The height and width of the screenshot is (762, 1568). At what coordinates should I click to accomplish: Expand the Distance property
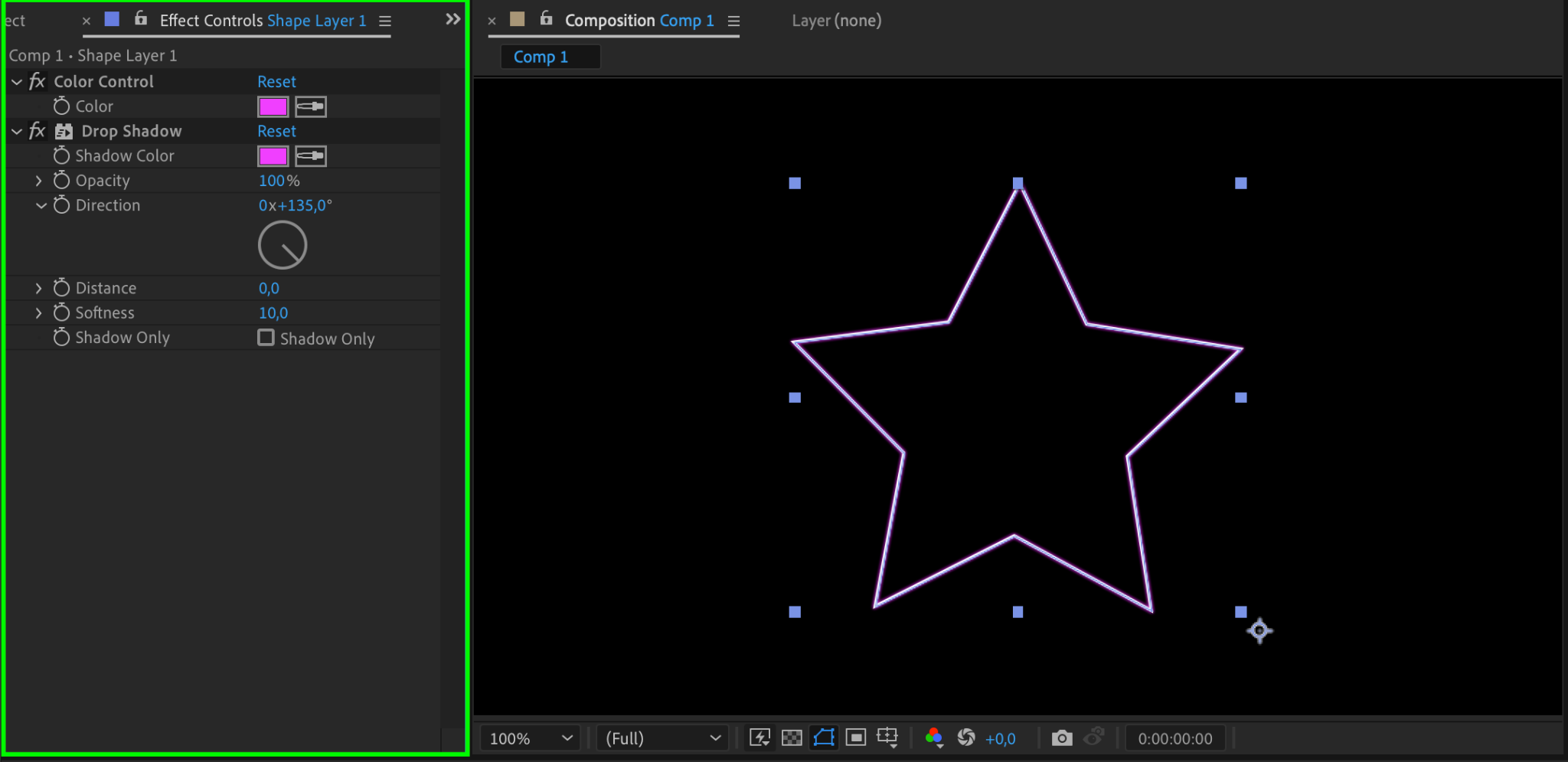(x=38, y=288)
